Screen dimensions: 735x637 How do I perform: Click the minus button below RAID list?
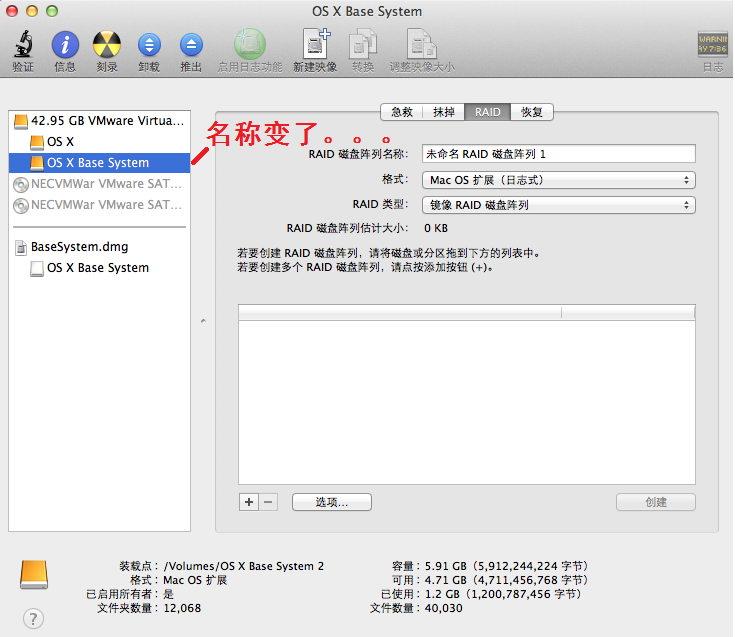click(x=268, y=502)
